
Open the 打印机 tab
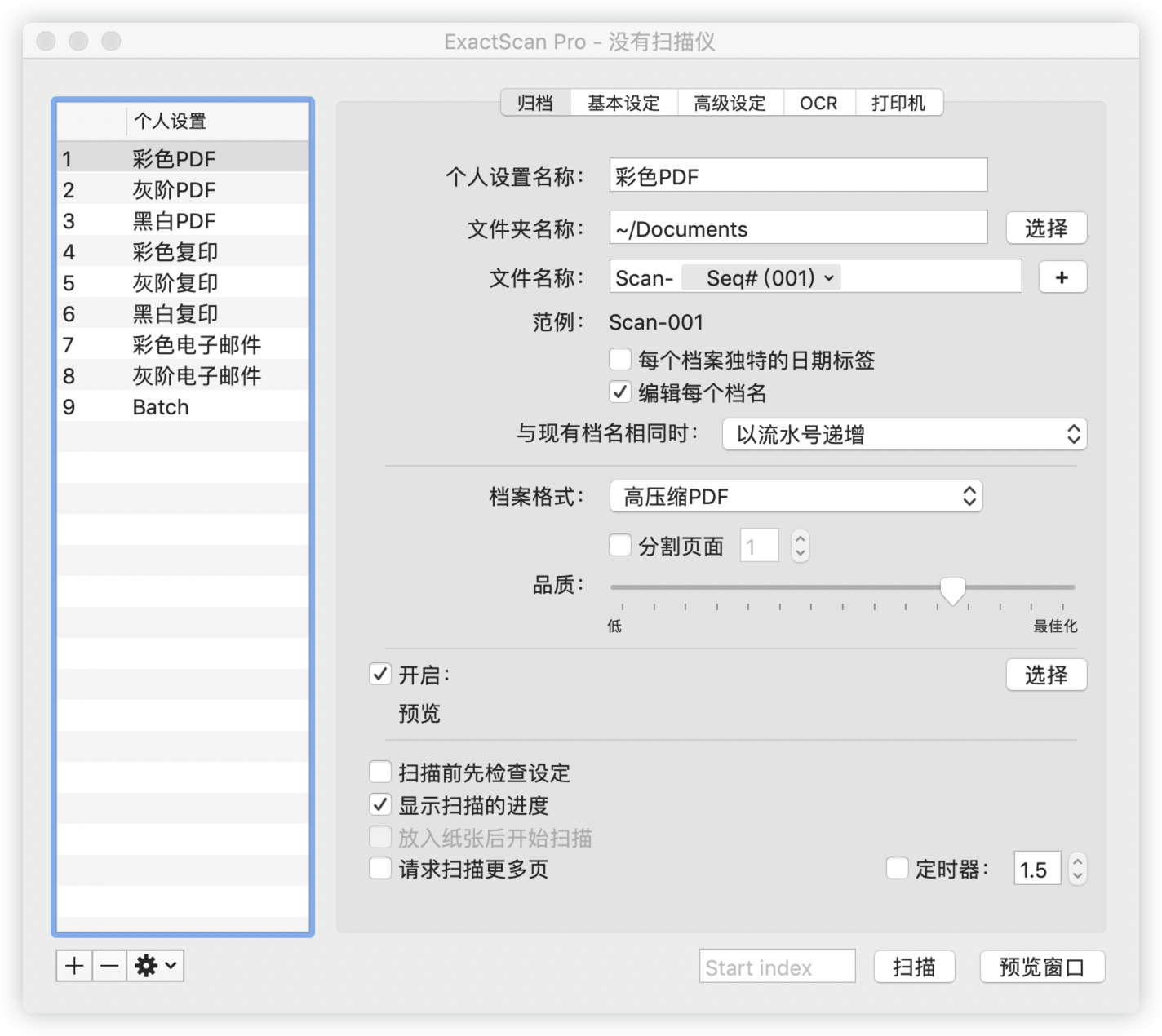899,103
